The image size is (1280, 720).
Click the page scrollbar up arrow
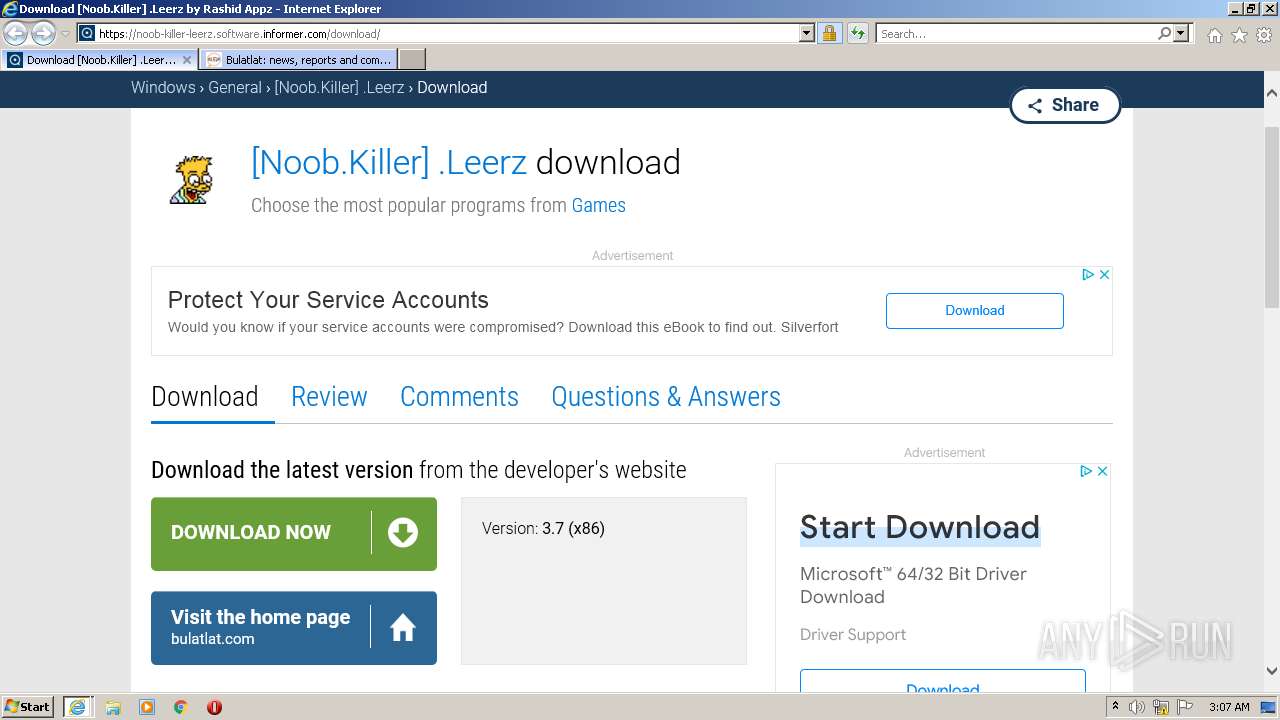click(1271, 93)
